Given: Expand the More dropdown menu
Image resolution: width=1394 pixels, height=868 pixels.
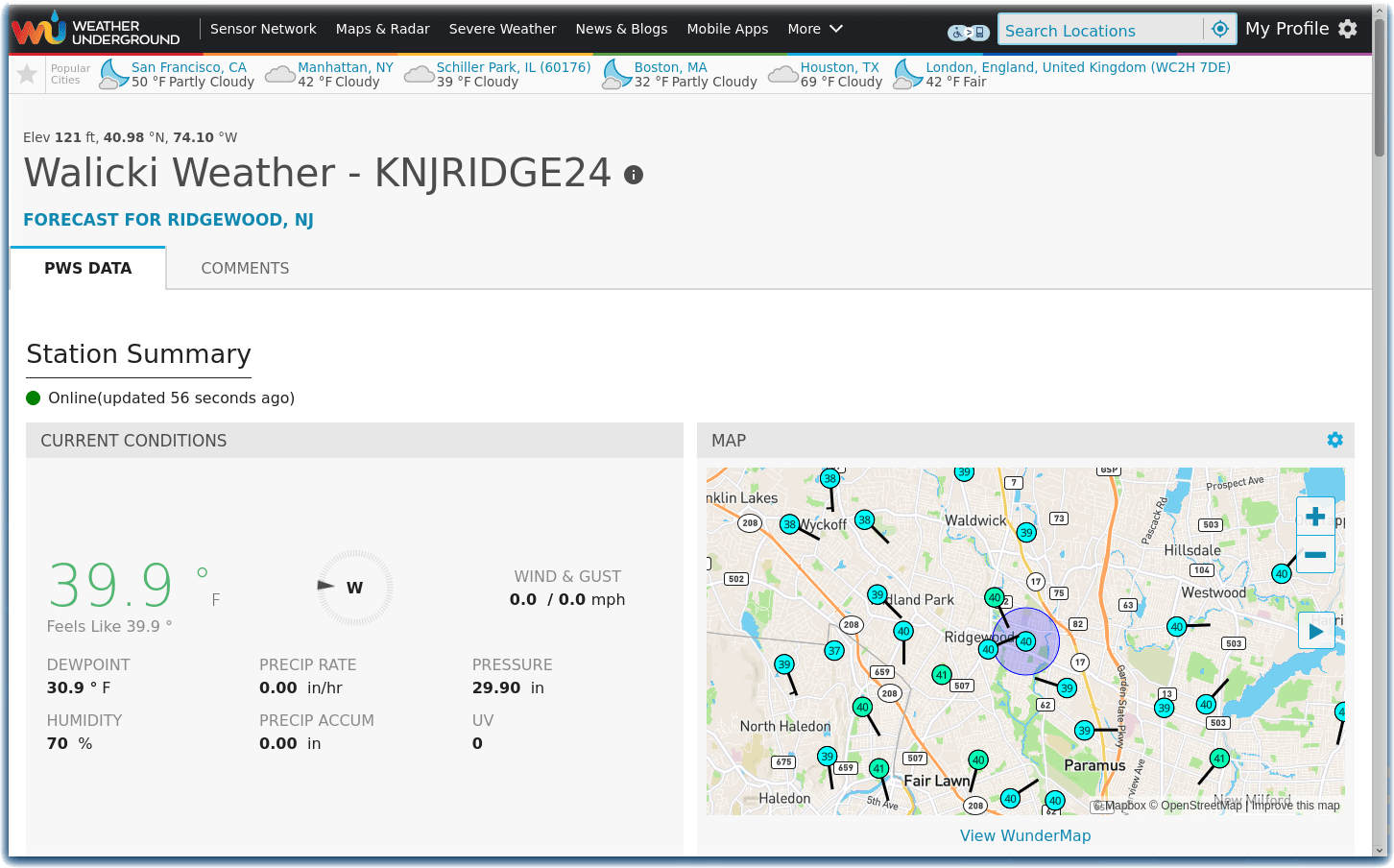Looking at the screenshot, I should coord(815,29).
